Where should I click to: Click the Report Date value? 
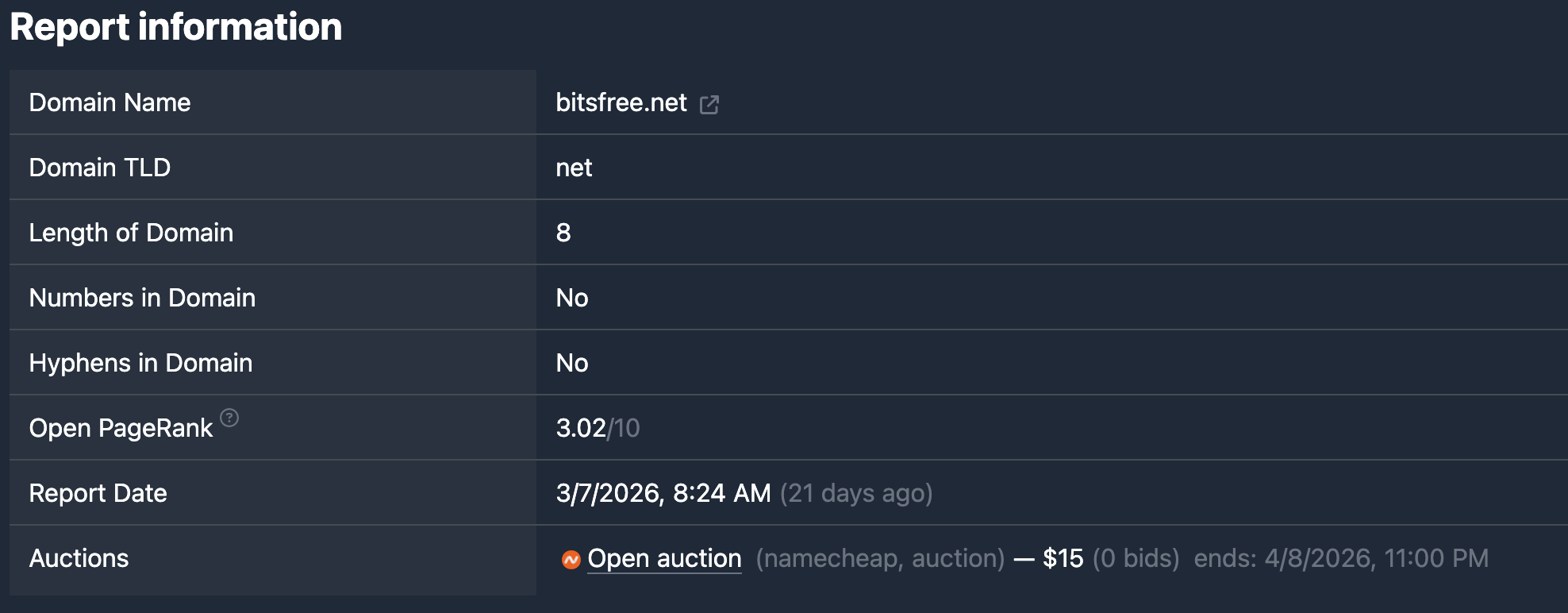pos(662,492)
